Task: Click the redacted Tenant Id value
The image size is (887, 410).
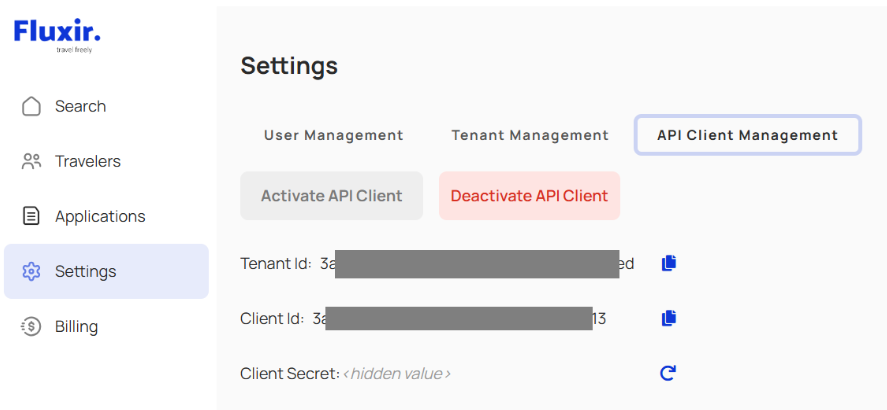Action: tap(477, 264)
